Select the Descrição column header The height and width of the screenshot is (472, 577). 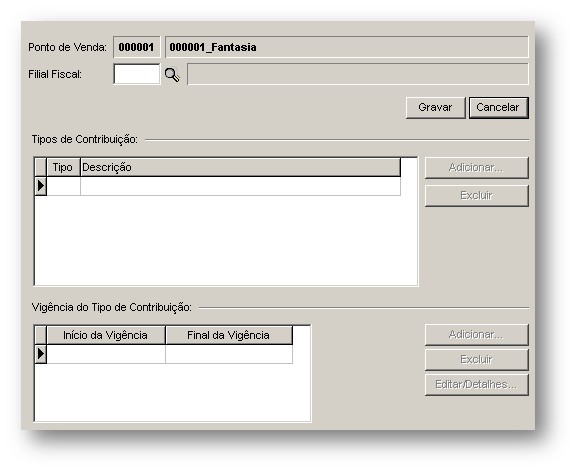coord(240,167)
